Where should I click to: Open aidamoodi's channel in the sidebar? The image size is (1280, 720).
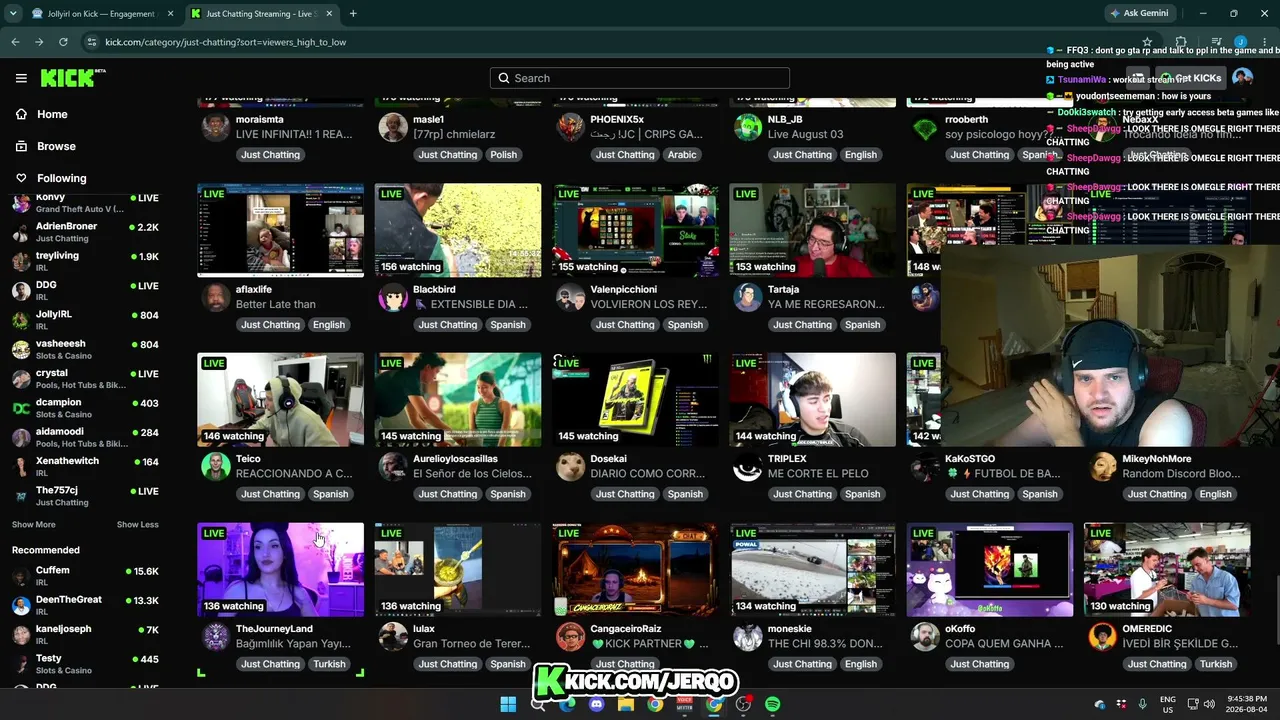point(85,437)
